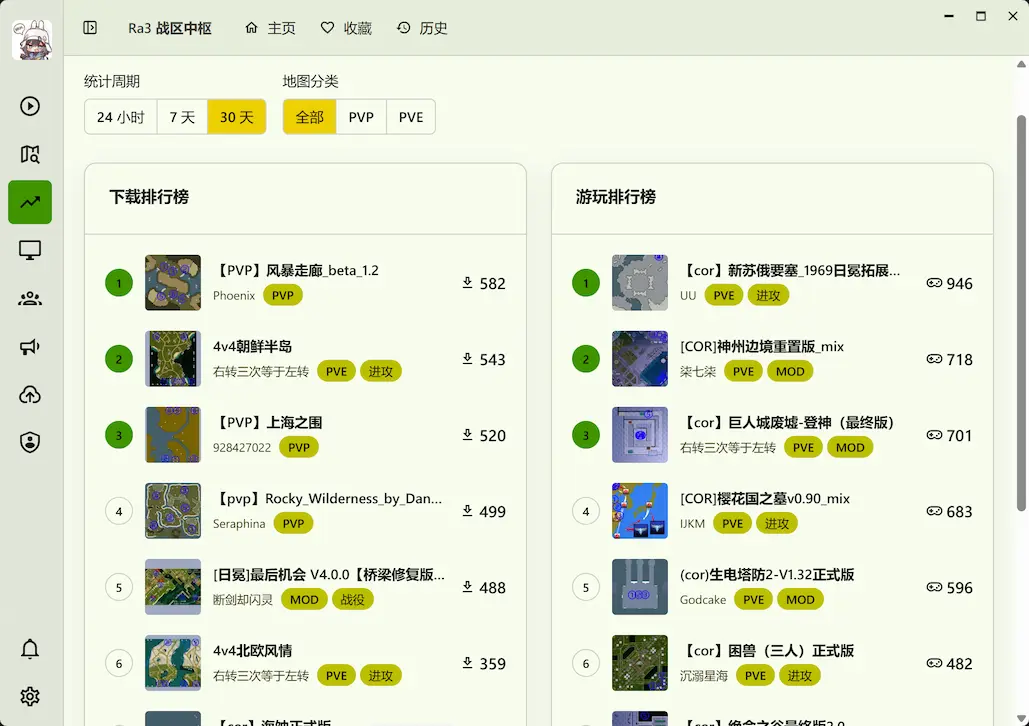Open map [日冕]最后机会 V4.0.0
Screen dimensions: 1029x726
coord(329,575)
